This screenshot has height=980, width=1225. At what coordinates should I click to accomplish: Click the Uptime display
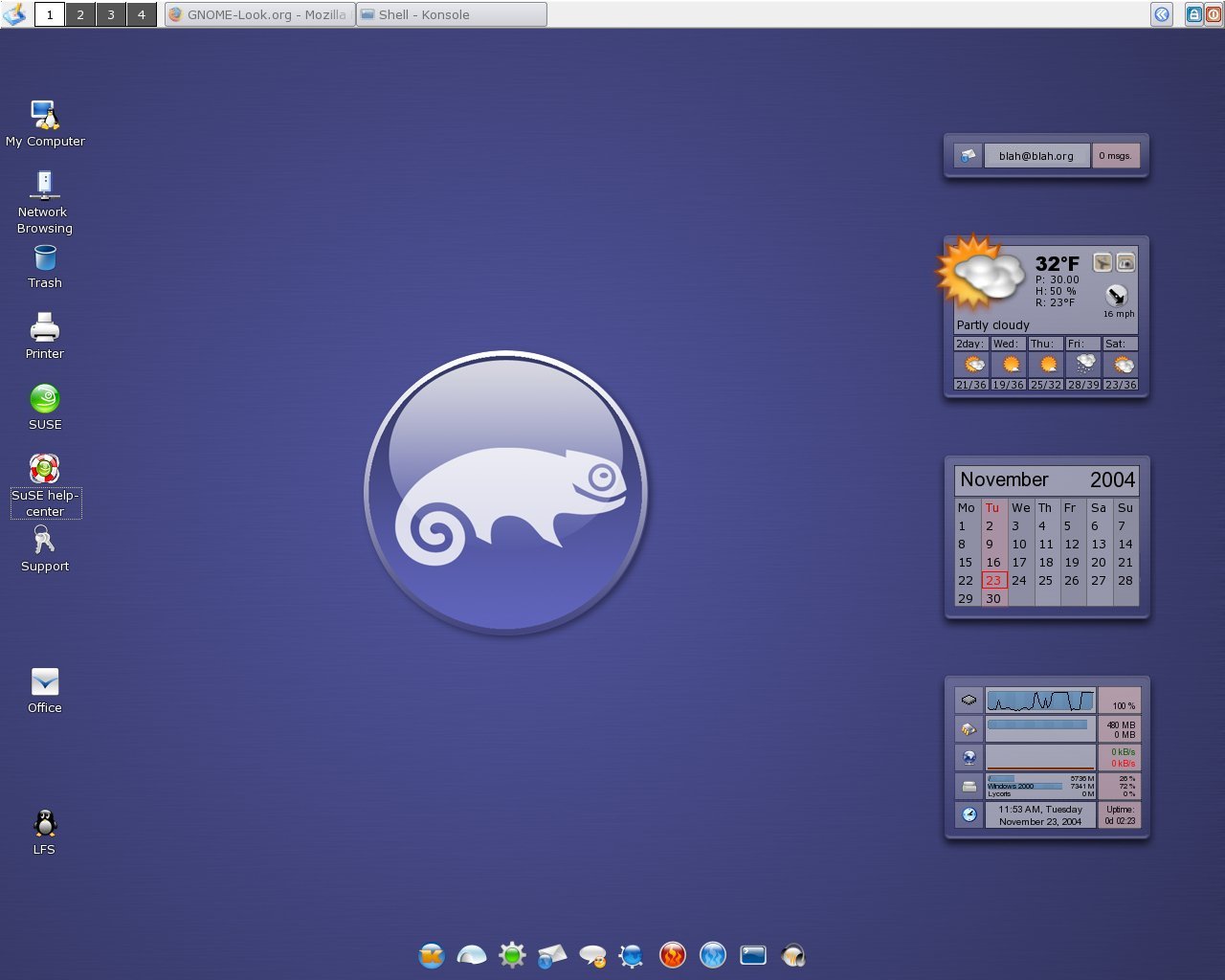(1120, 815)
